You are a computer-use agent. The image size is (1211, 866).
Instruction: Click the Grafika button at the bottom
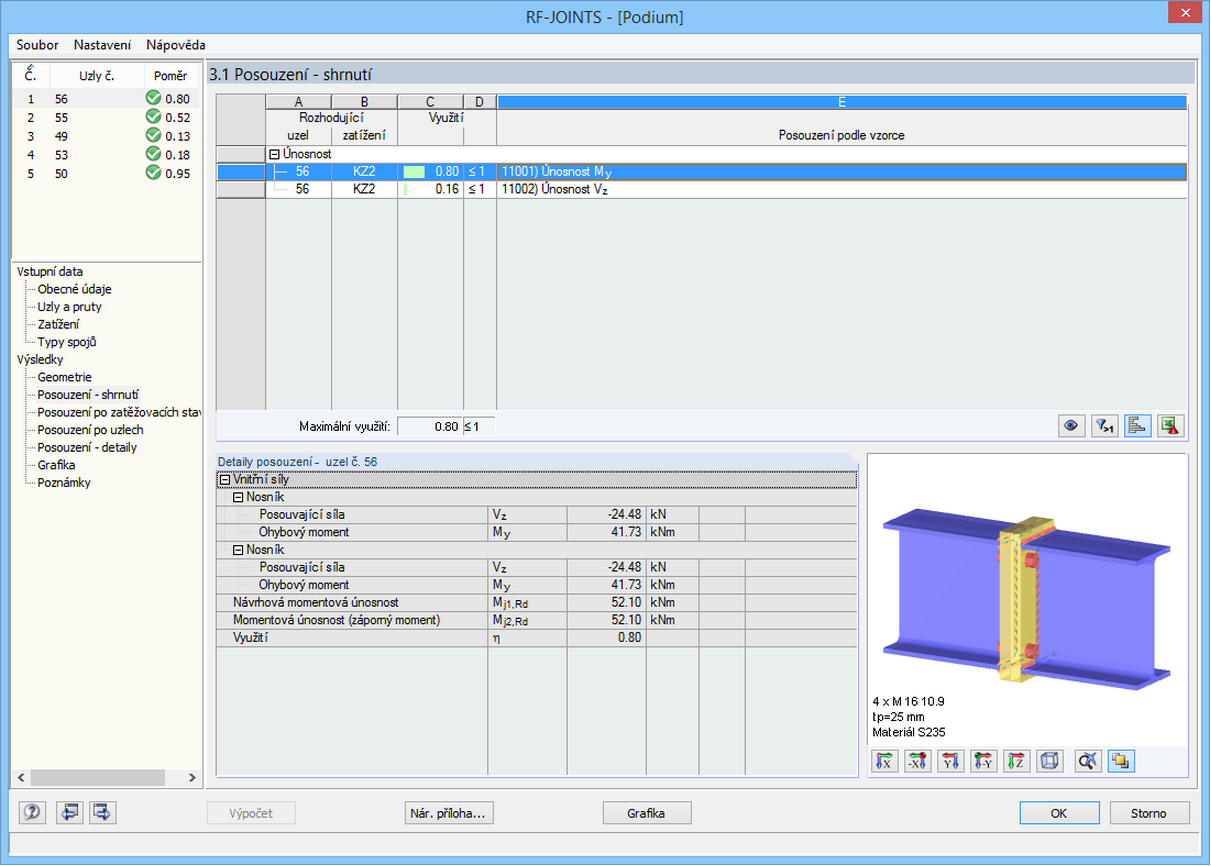click(x=646, y=813)
